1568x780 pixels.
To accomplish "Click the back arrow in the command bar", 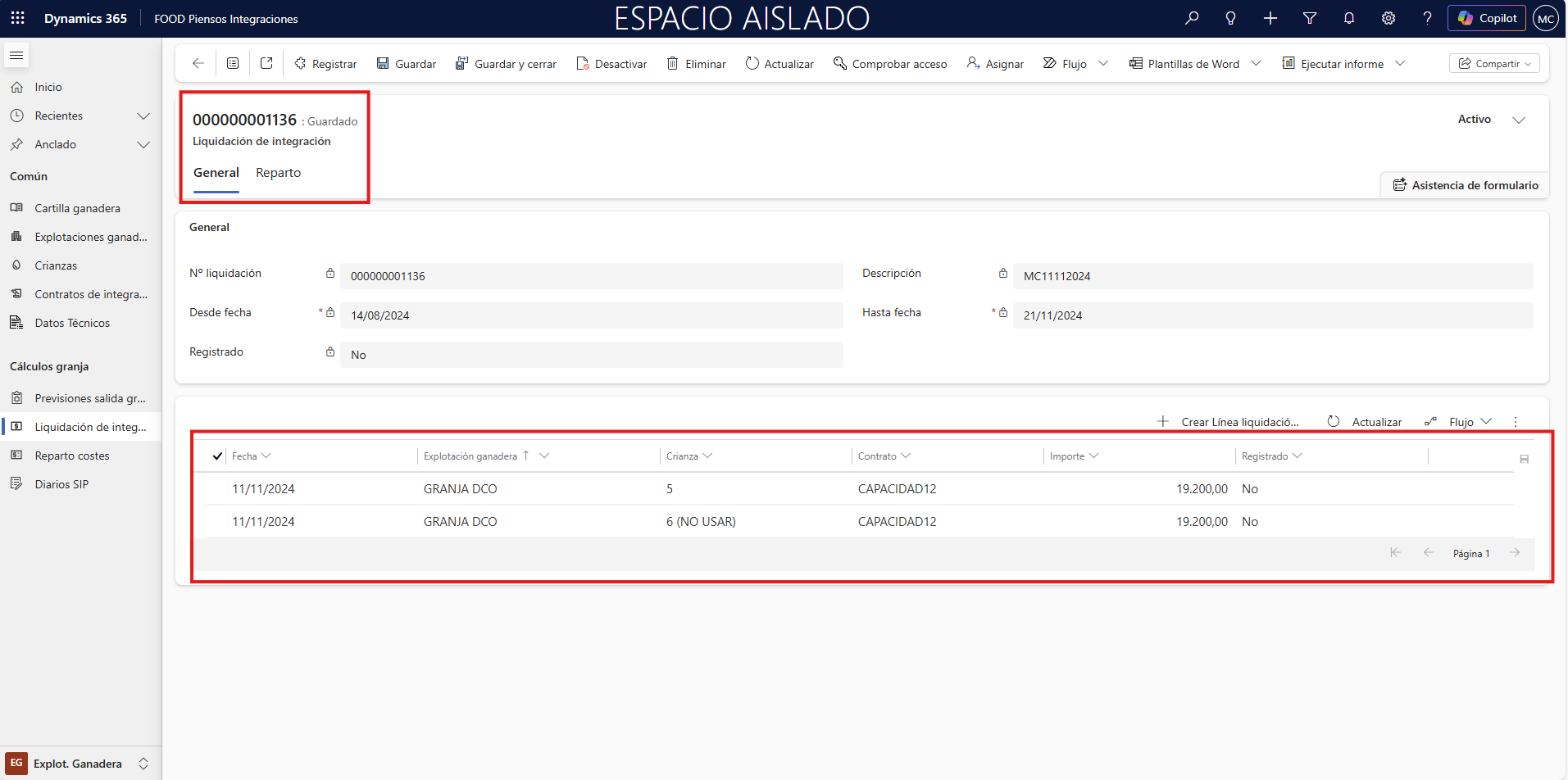I will click(x=198, y=63).
